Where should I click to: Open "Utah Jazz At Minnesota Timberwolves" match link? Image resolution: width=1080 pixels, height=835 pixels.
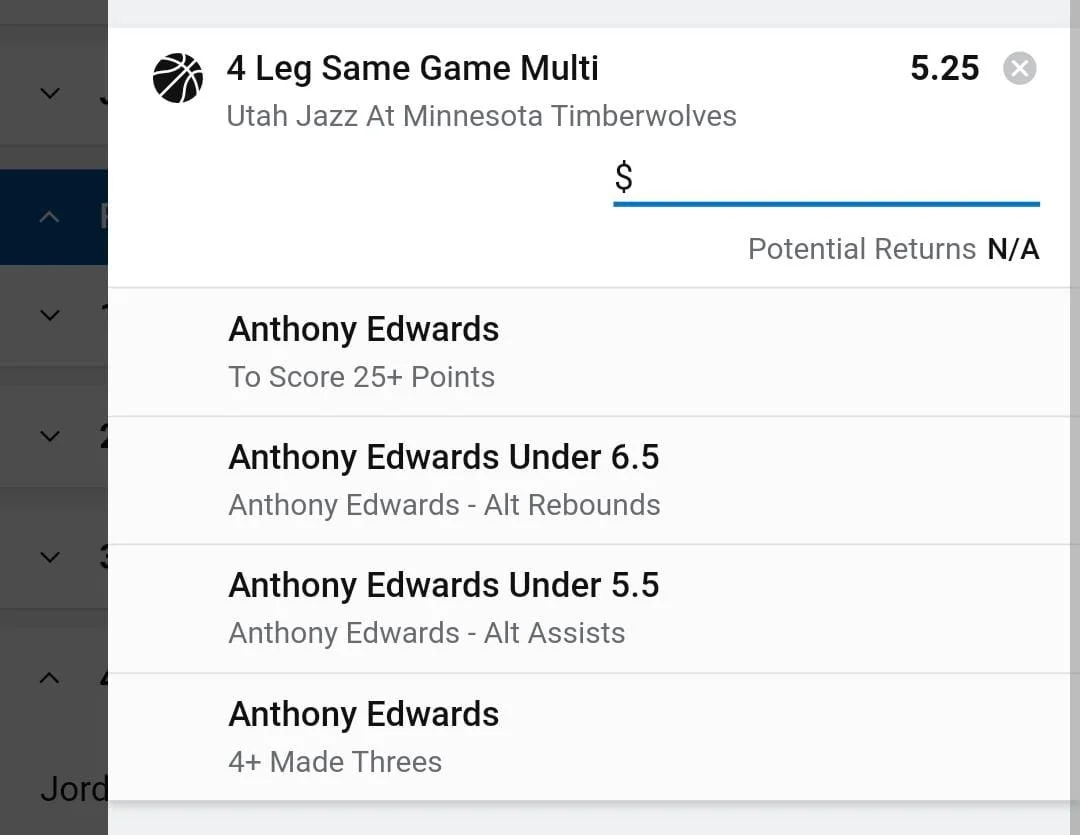pos(481,116)
